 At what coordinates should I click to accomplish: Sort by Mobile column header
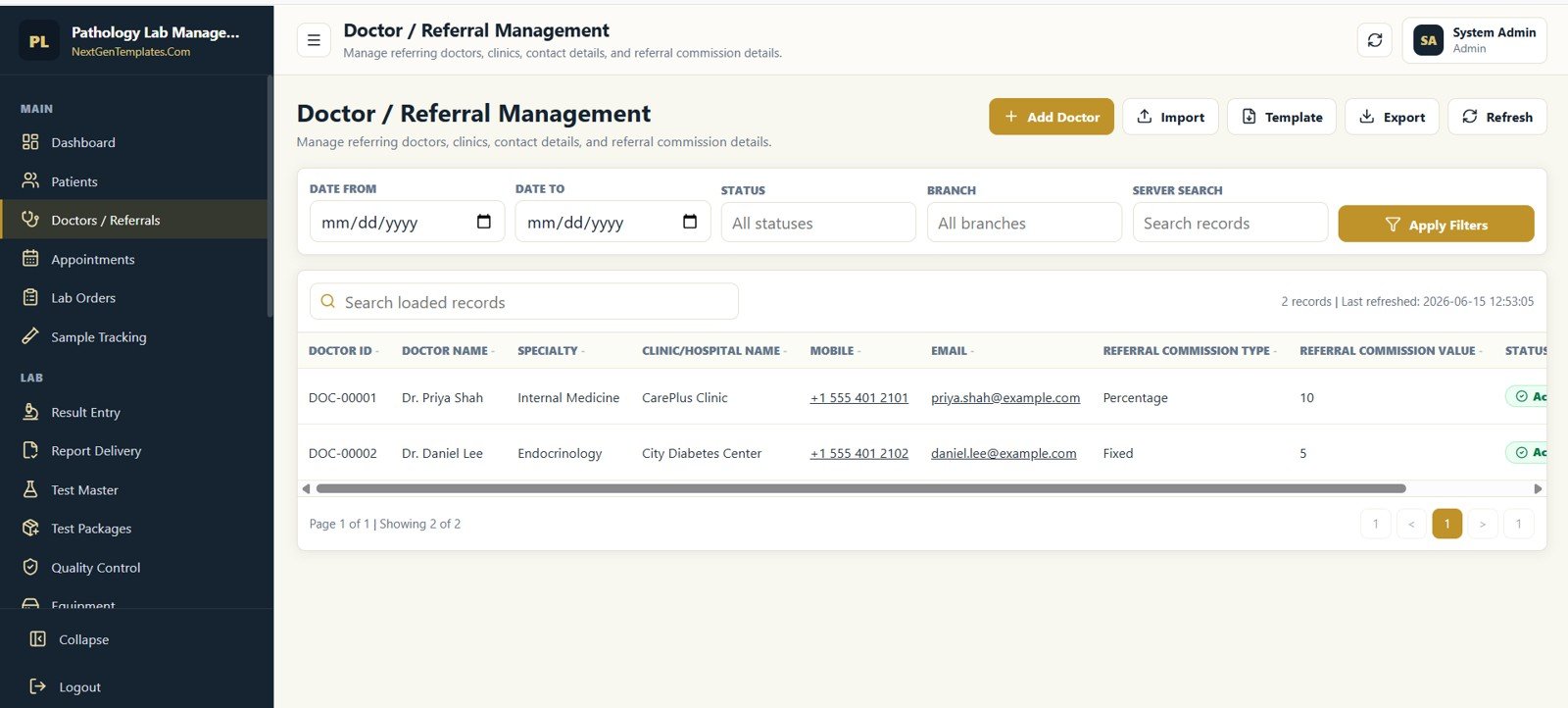click(x=835, y=350)
